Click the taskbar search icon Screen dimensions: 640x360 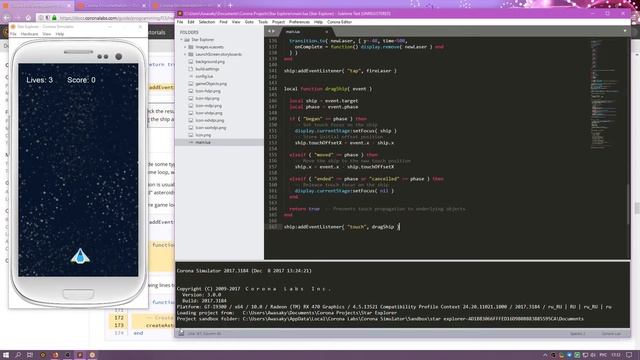point(18,355)
